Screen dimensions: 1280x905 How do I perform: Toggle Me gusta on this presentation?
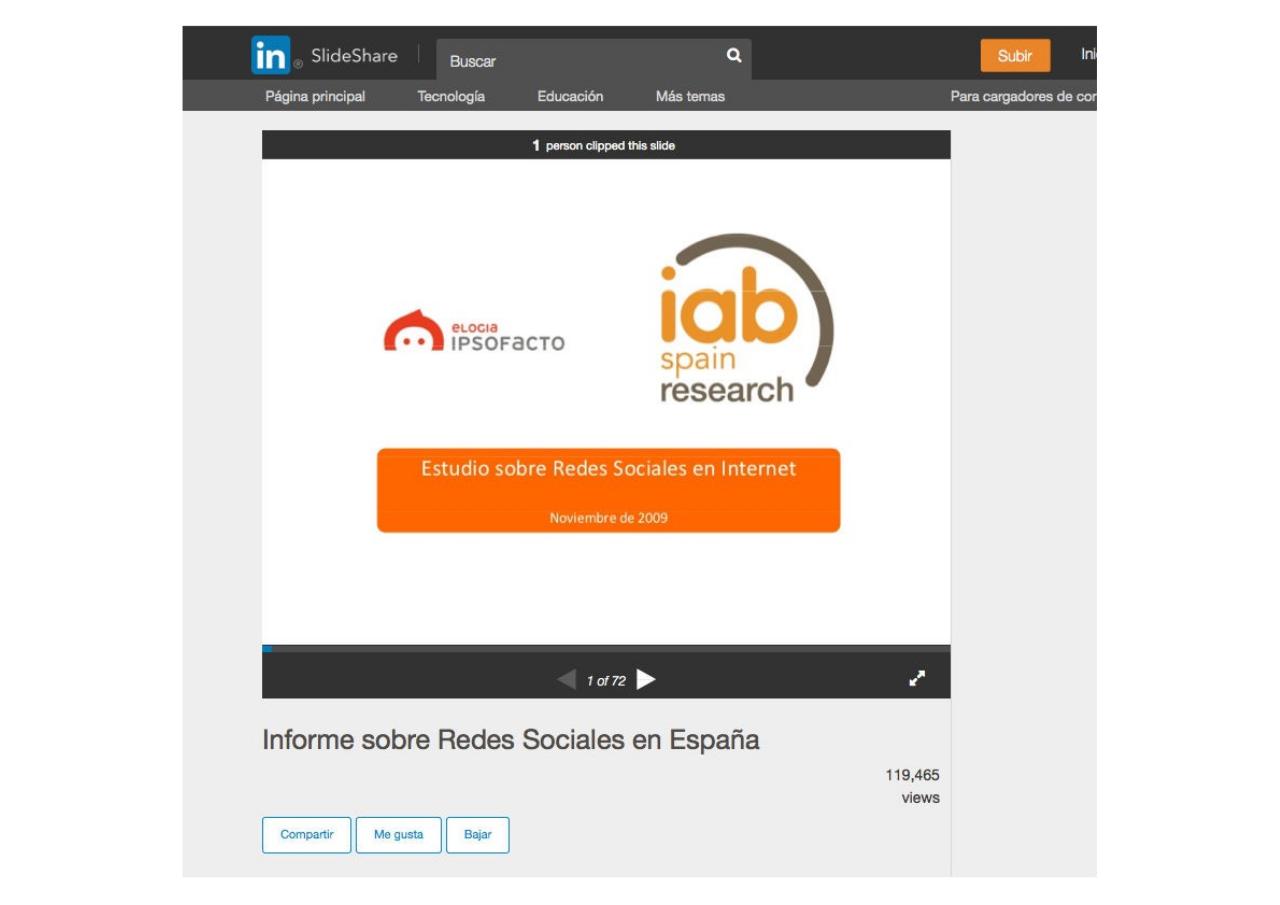(x=398, y=835)
